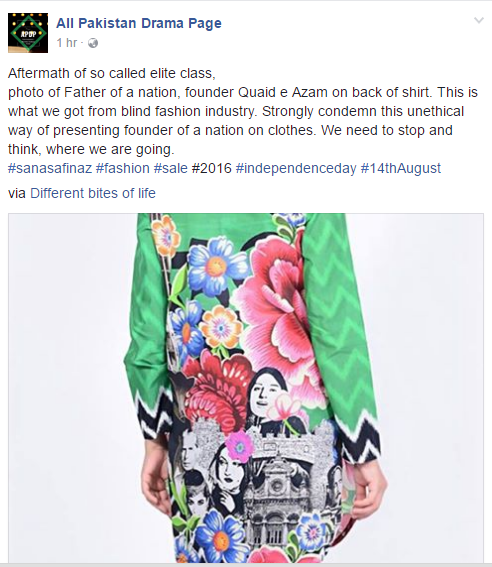Open the All Pakistan Drama Page profile picture

pos(28,33)
